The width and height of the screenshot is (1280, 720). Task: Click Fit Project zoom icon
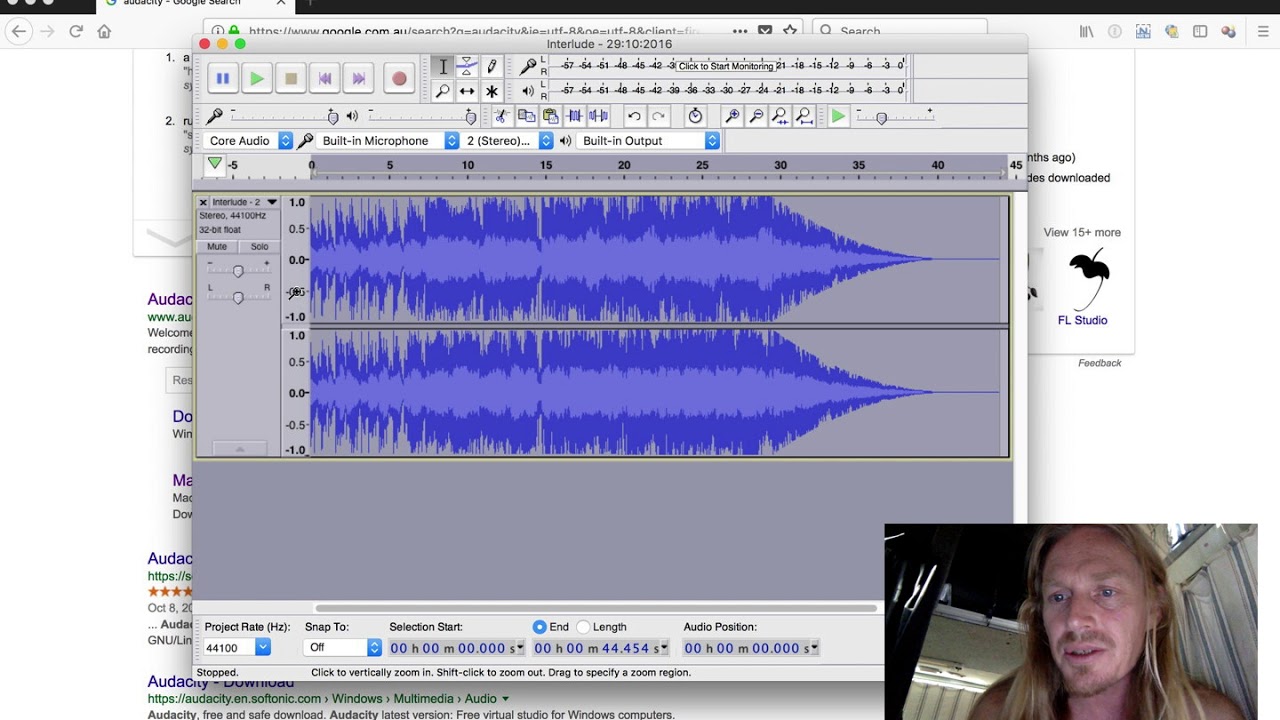pos(804,116)
